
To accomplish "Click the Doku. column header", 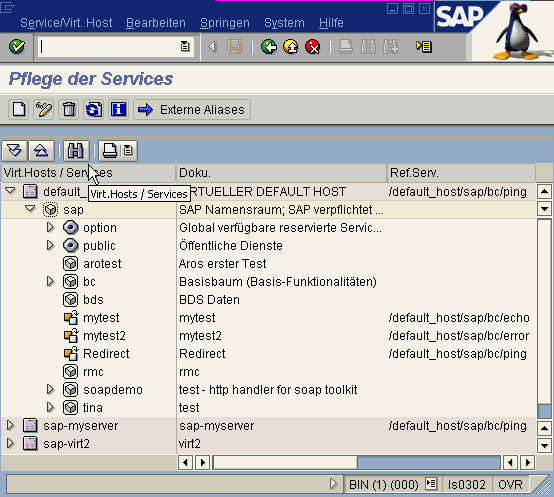I will [x=282, y=173].
